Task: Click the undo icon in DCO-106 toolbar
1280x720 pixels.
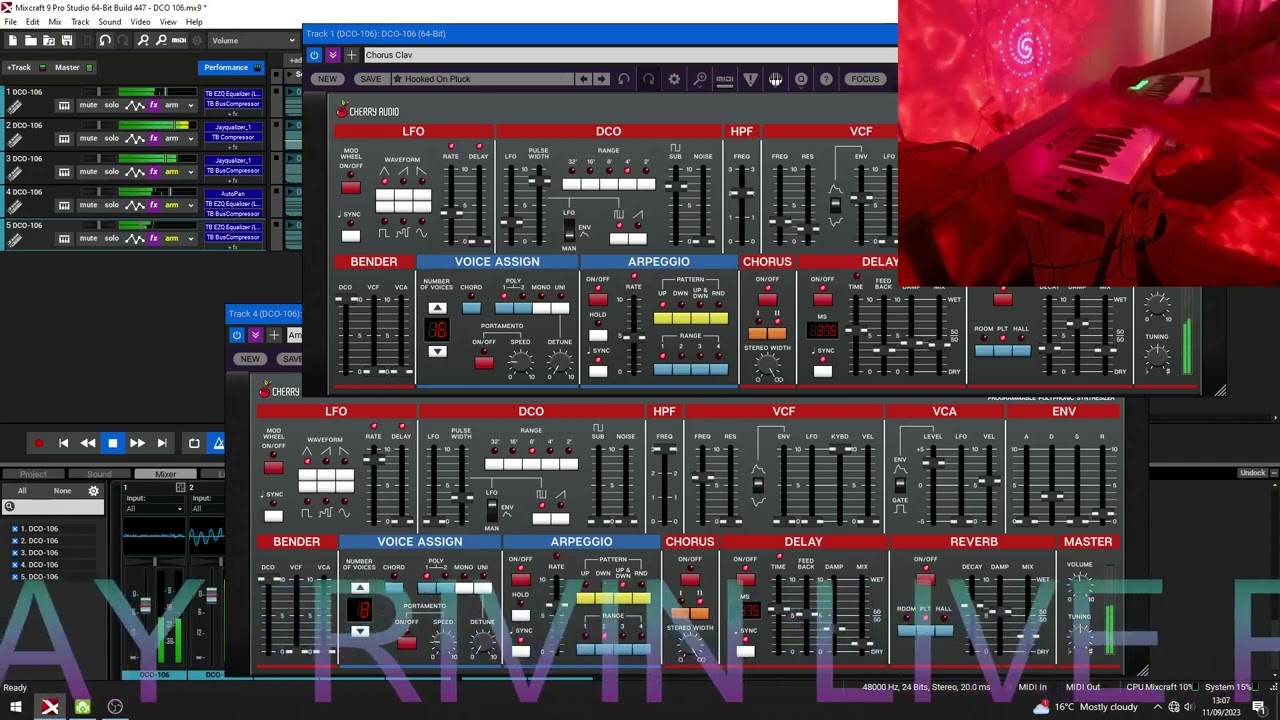Action: coord(624,79)
